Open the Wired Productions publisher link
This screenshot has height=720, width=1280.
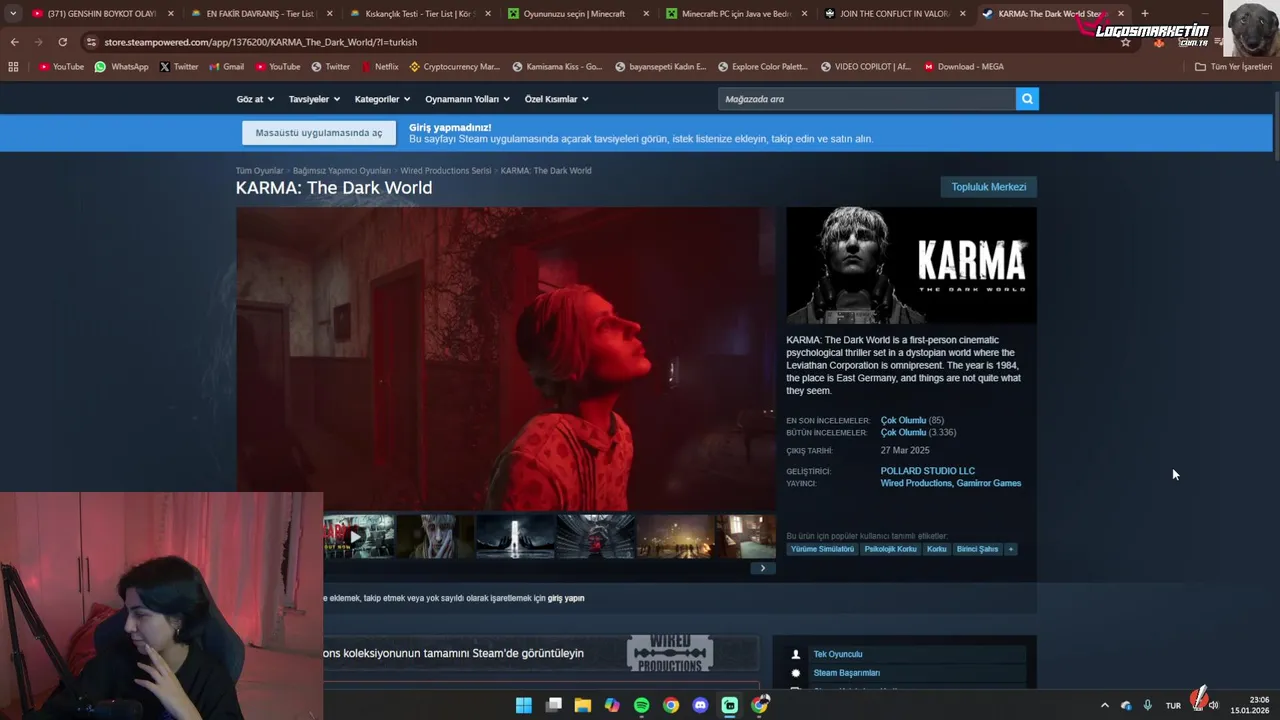916,484
